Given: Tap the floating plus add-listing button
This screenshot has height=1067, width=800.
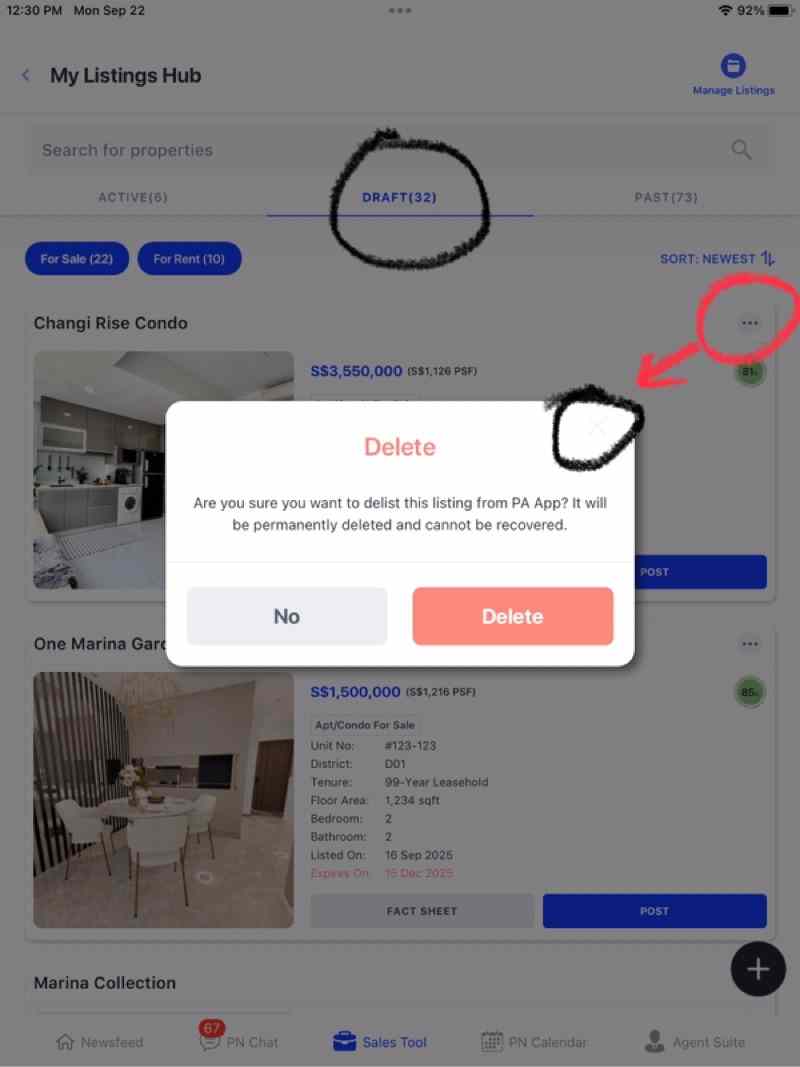Looking at the screenshot, I should coord(758,969).
